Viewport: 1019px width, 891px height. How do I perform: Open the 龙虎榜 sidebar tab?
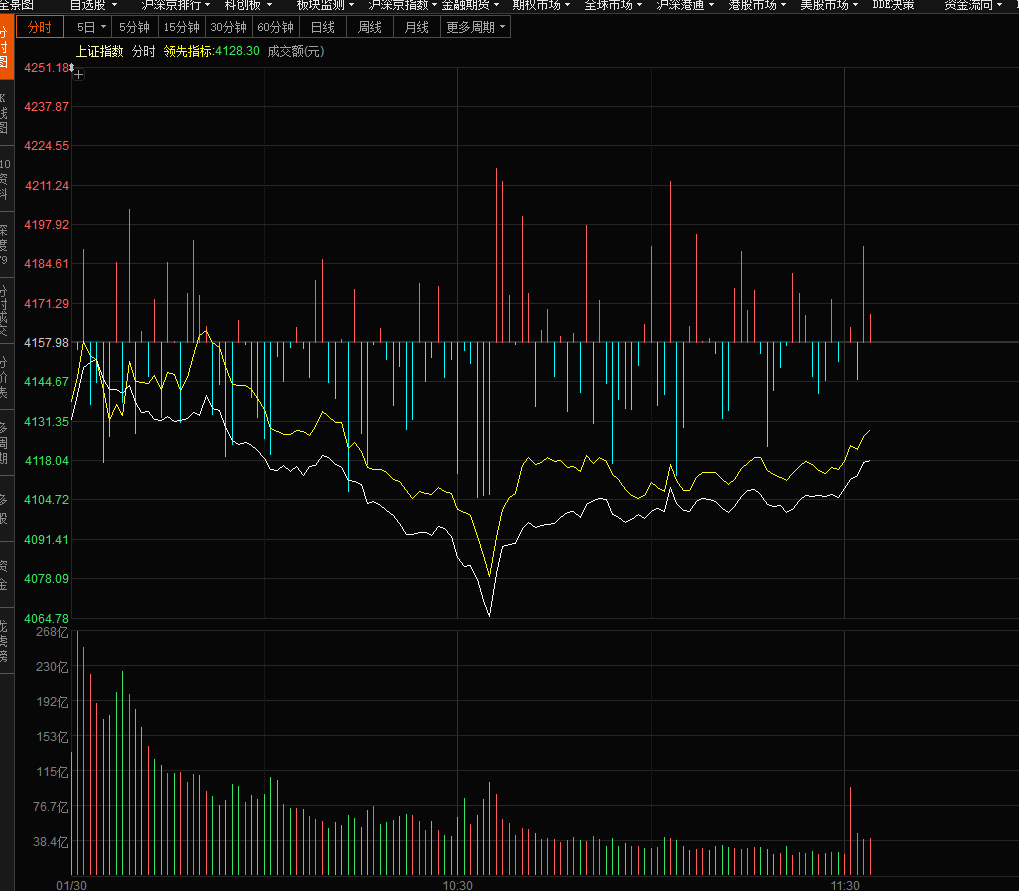(x=4, y=640)
